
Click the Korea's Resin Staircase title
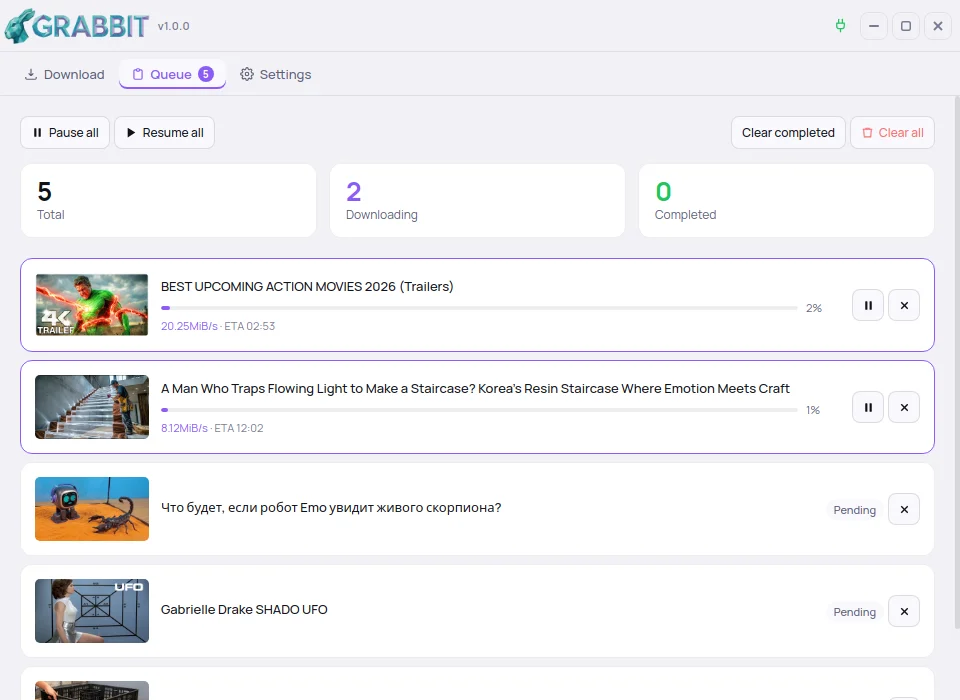tap(475, 389)
